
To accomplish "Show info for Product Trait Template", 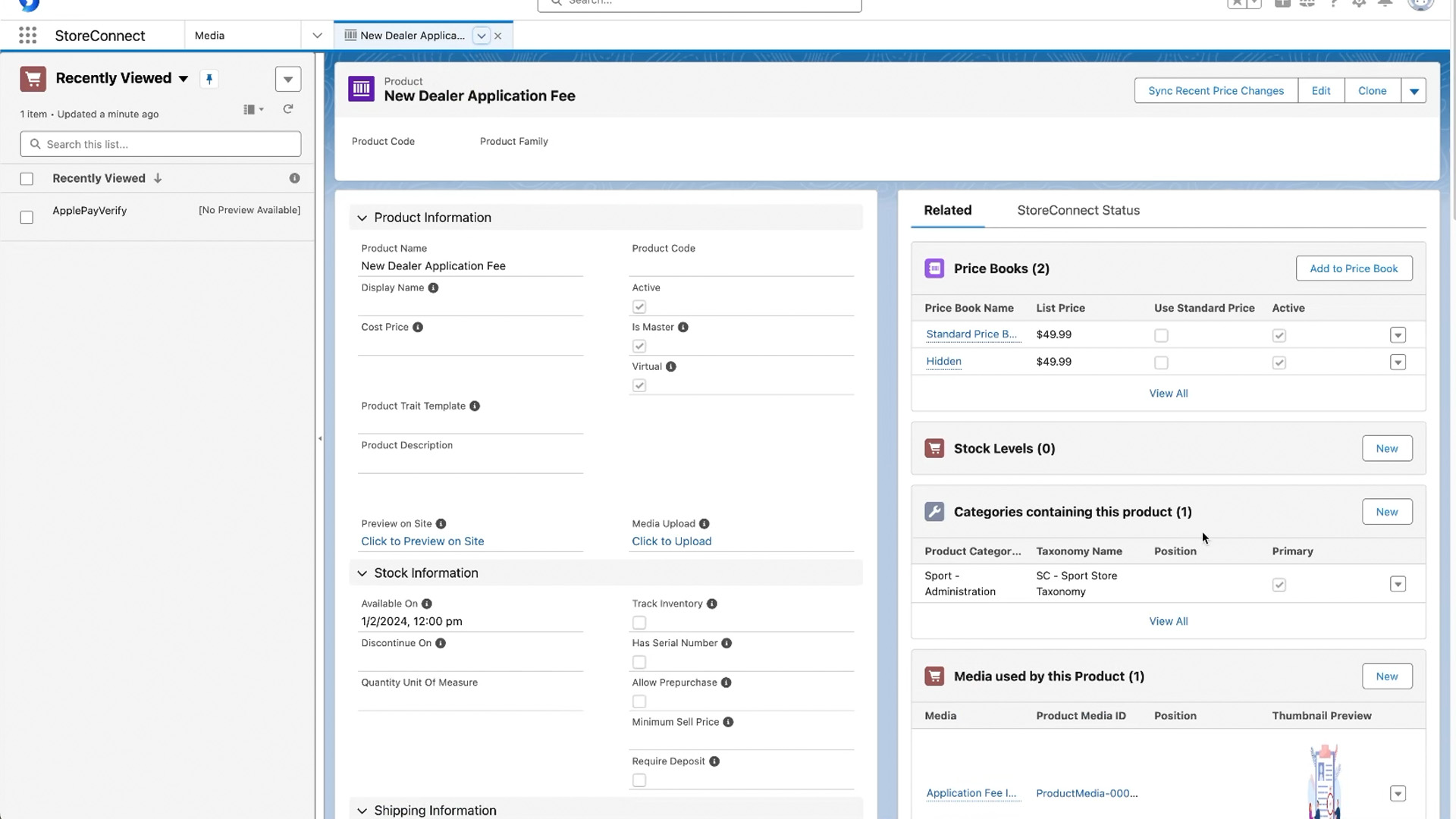I will (475, 406).
